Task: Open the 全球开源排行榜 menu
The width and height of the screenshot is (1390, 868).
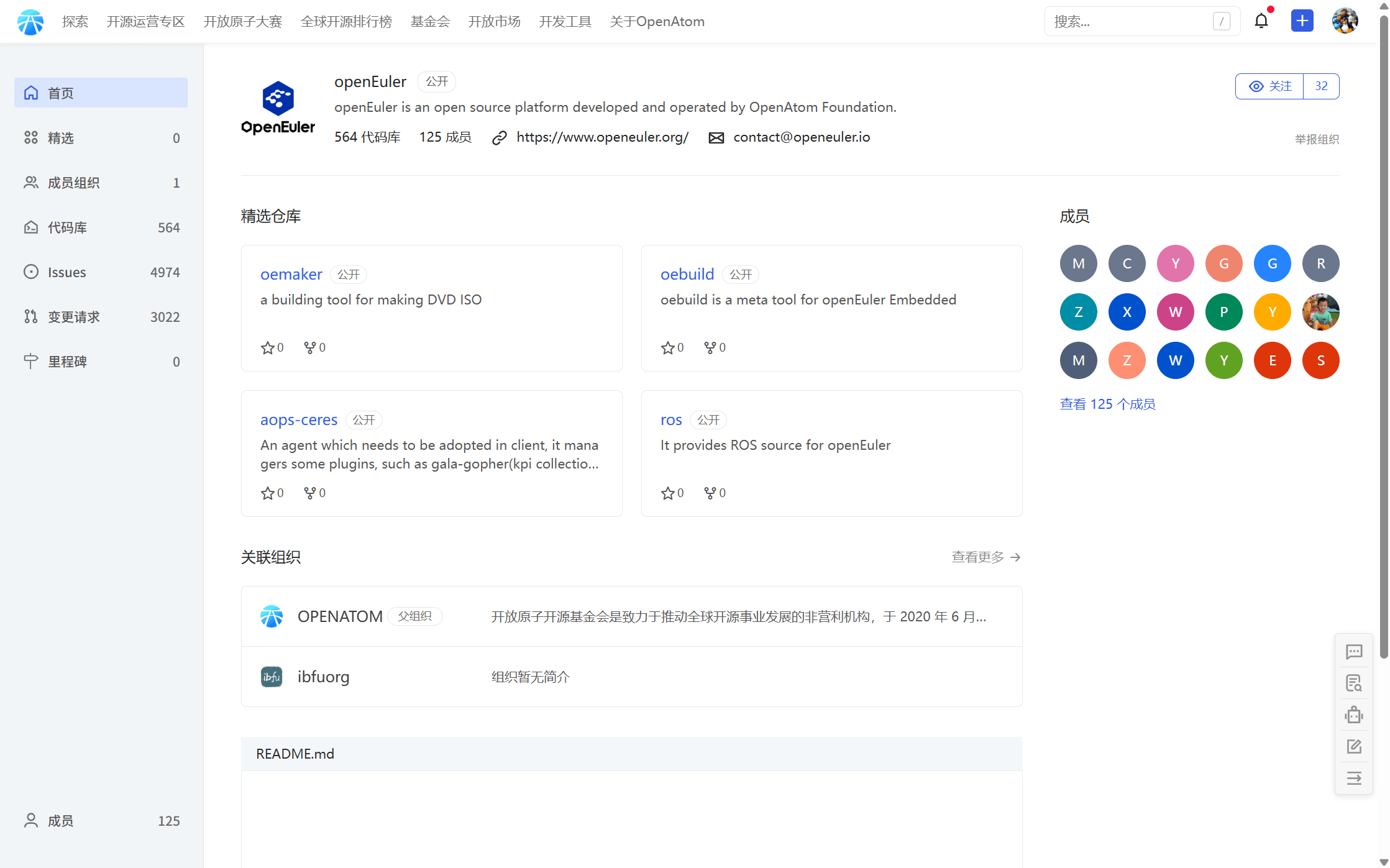Action: [x=346, y=22]
